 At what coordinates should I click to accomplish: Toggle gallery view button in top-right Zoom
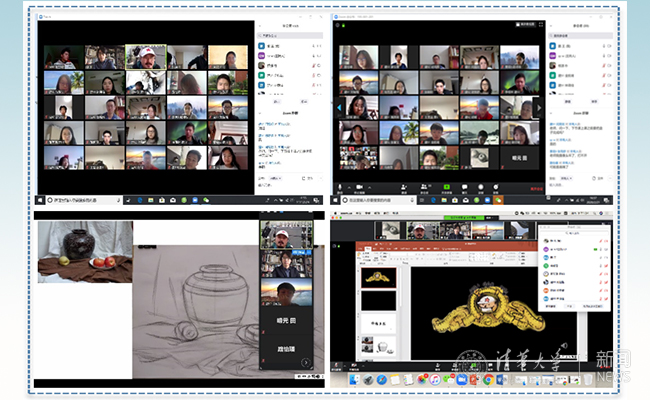(525, 23)
